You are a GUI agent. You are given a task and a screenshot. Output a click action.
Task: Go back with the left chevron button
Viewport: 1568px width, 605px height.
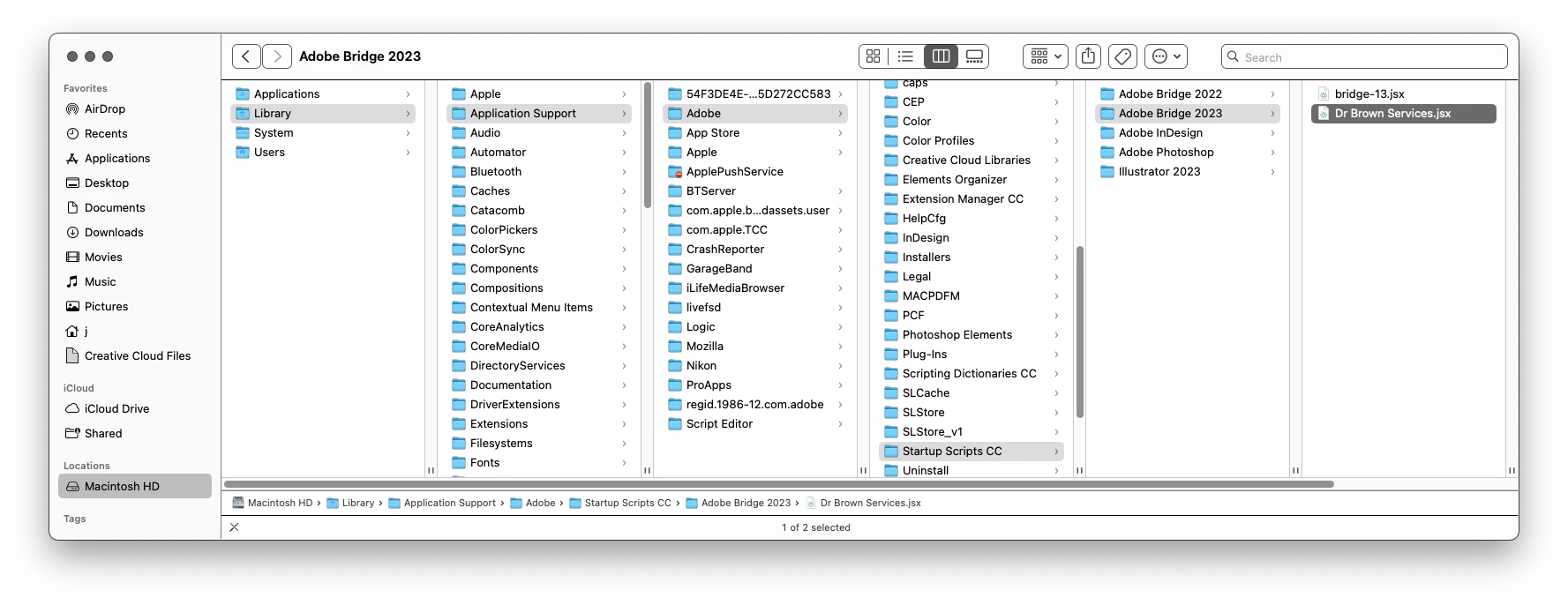coord(246,56)
